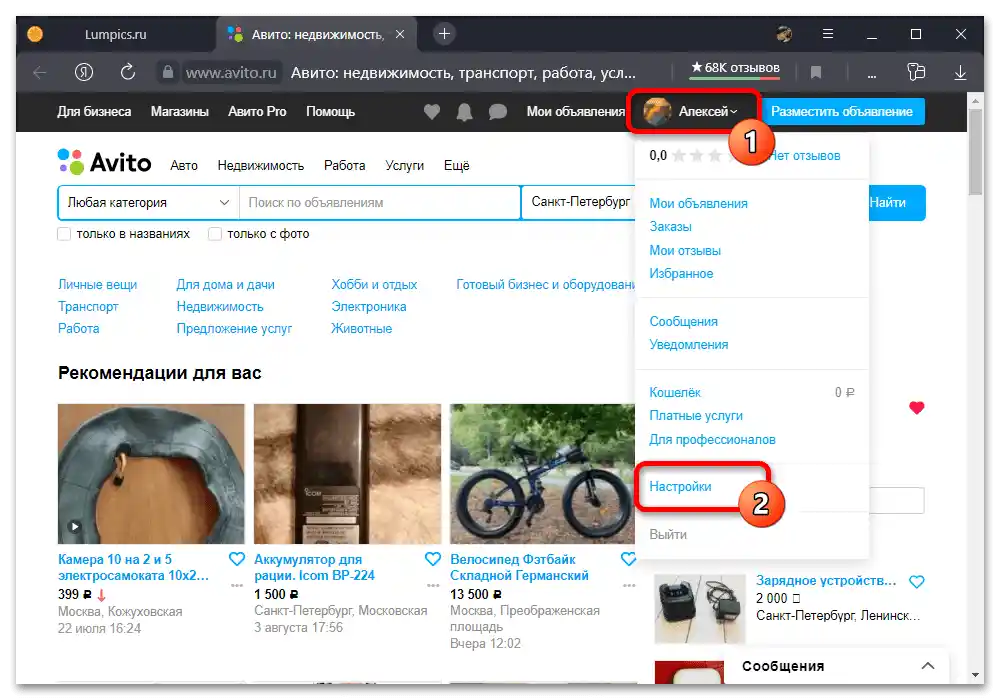Open the Животные category
The image size is (1000, 700).
coord(362,329)
